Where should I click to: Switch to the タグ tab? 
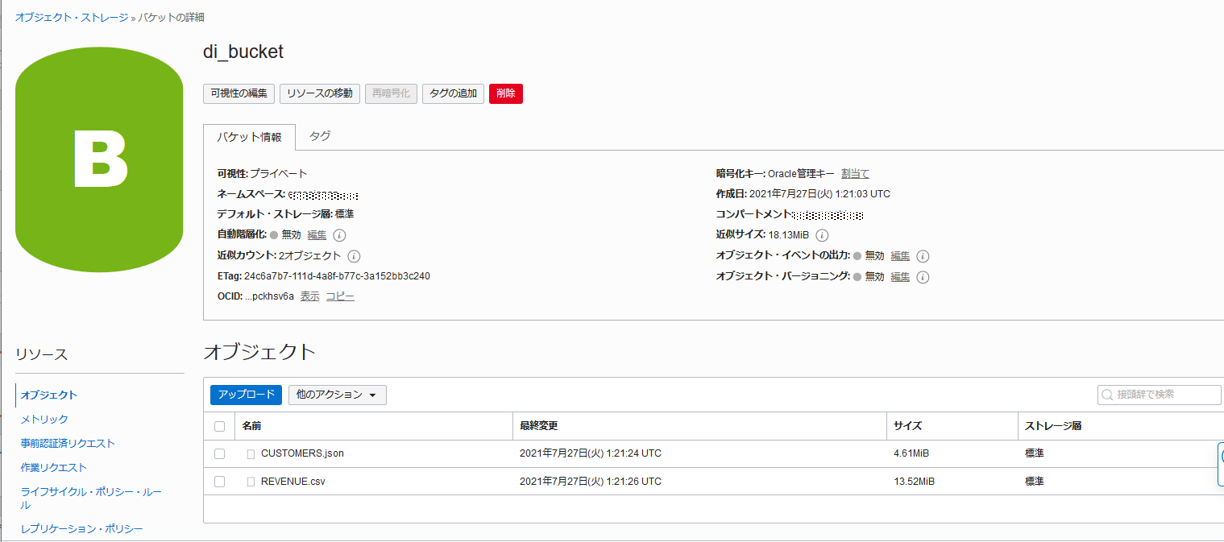click(x=319, y=136)
